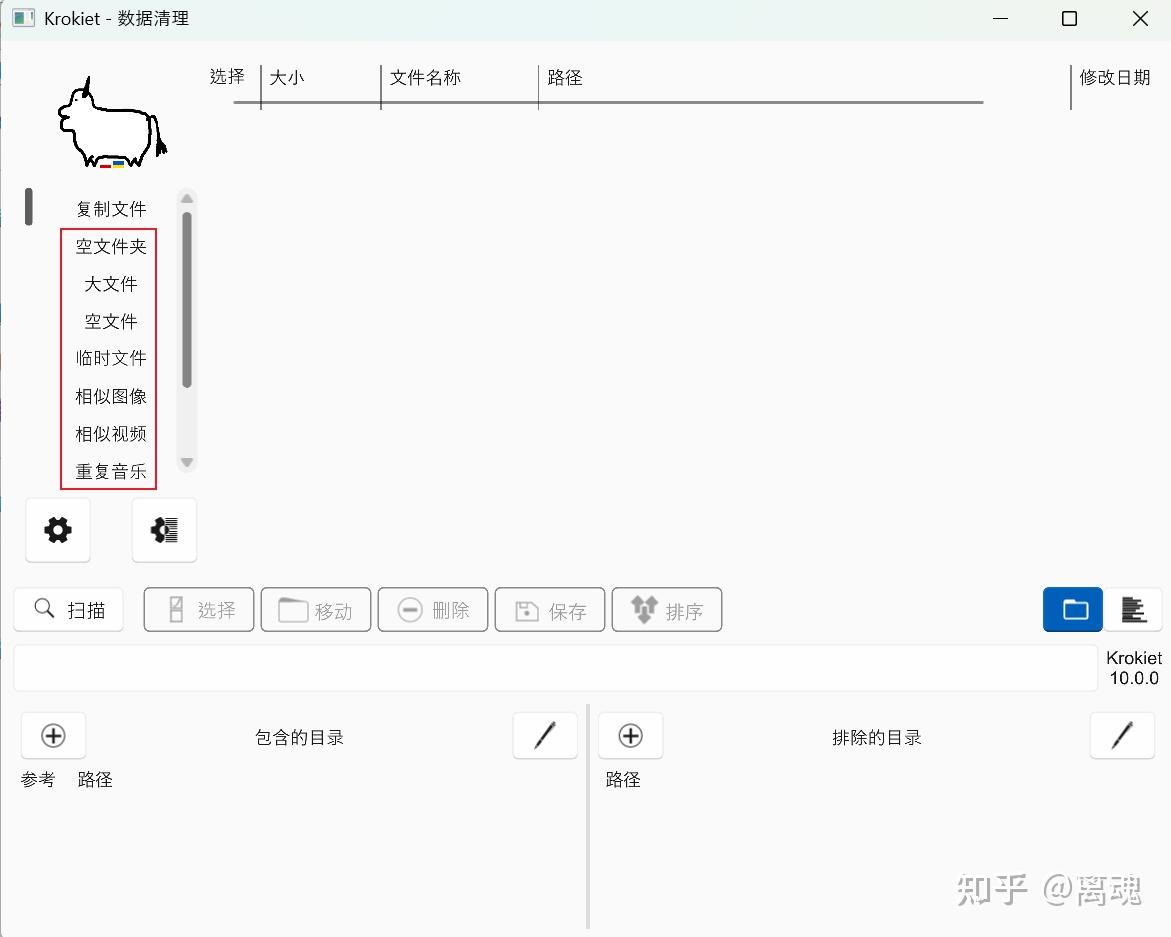Select the 空文件夹 tool

click(111, 246)
